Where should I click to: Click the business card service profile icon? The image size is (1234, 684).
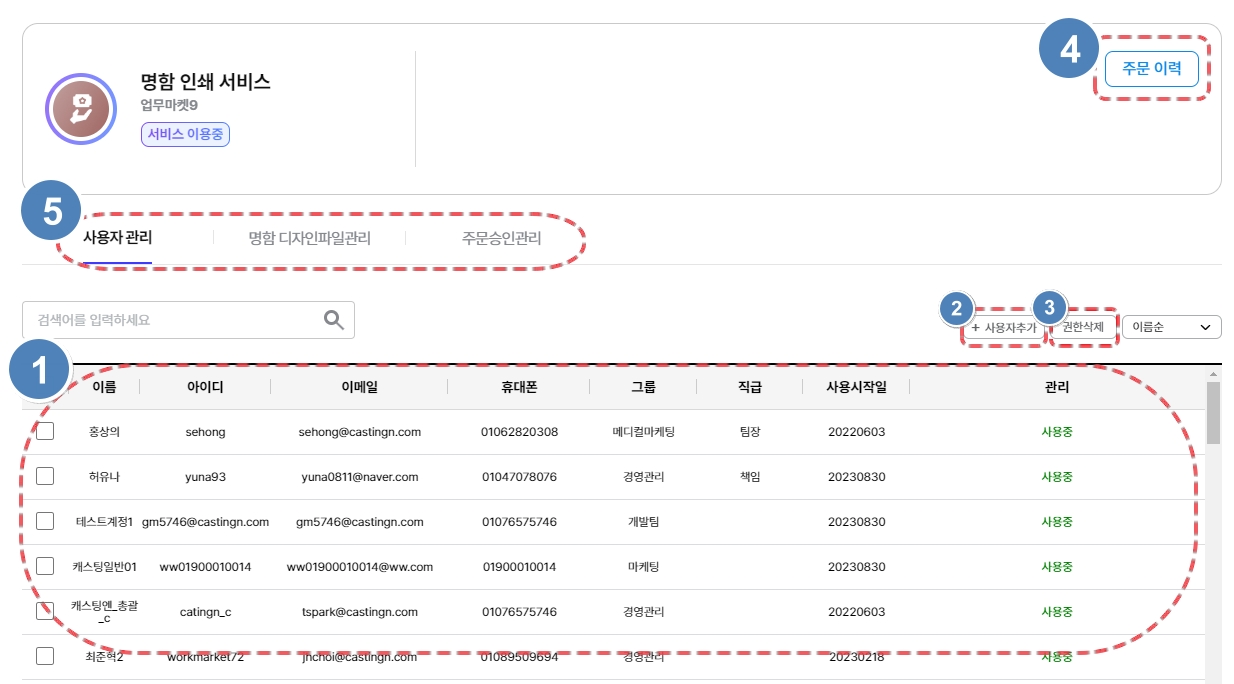82,109
